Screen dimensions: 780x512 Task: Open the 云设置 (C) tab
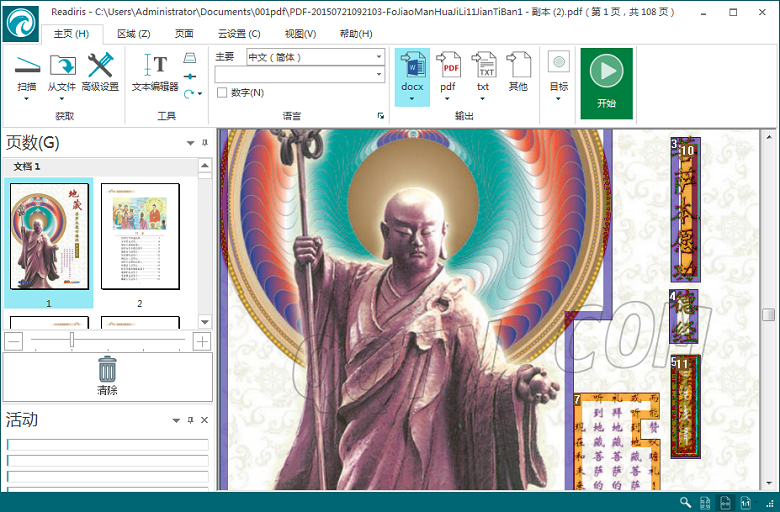239,34
